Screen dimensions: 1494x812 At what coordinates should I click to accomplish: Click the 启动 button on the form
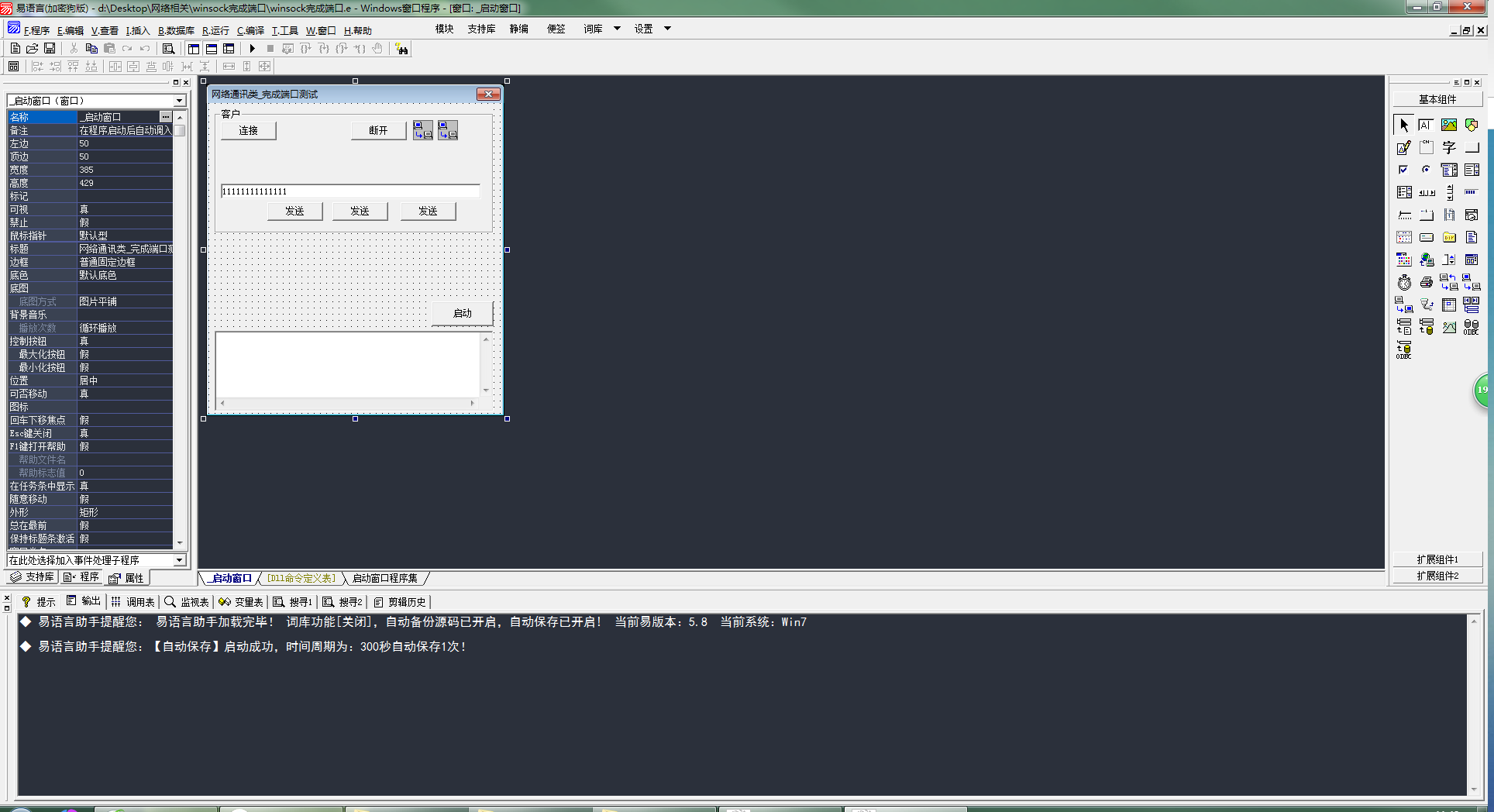click(x=462, y=313)
